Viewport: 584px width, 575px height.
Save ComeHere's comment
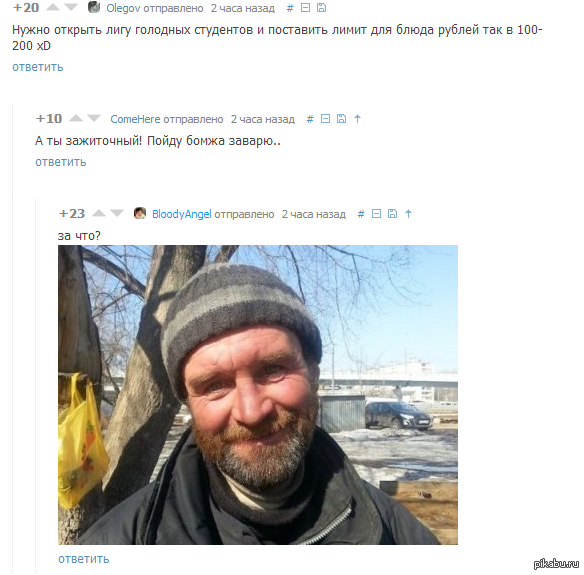(342, 119)
